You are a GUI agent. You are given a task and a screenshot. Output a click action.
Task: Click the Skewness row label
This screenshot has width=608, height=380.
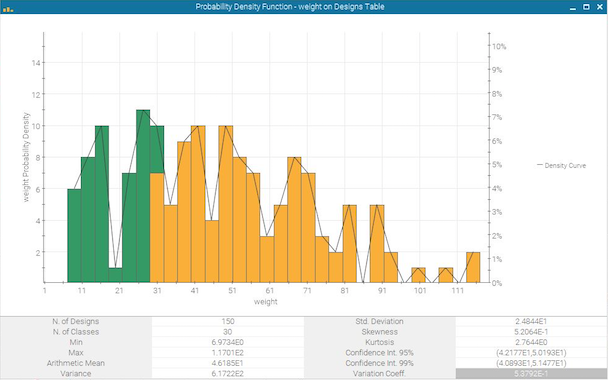pyautogui.click(x=379, y=332)
